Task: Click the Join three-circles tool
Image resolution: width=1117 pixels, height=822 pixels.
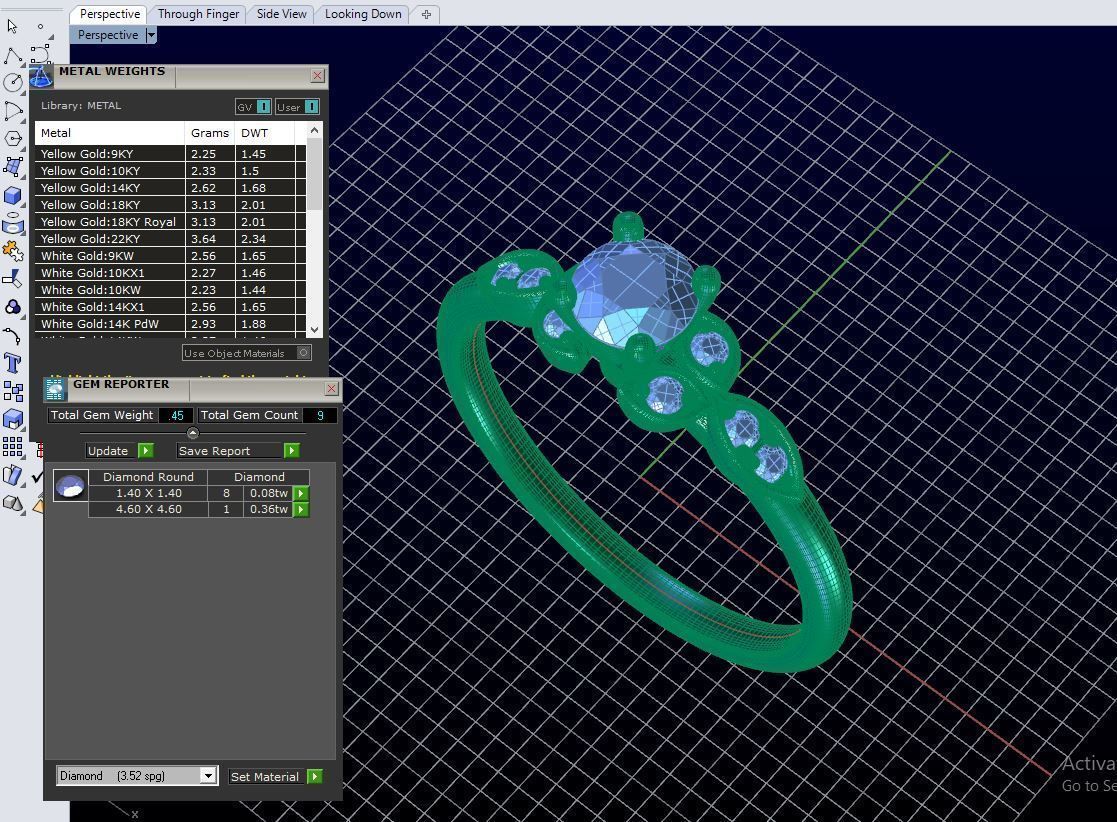Action: [x=13, y=307]
